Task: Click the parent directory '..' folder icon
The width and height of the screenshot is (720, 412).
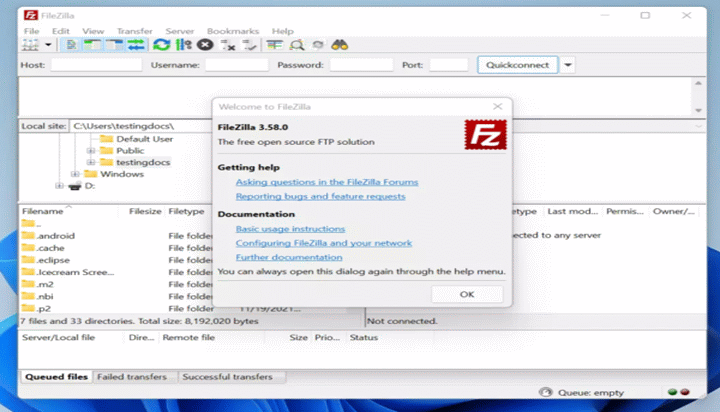Action: 28,224
